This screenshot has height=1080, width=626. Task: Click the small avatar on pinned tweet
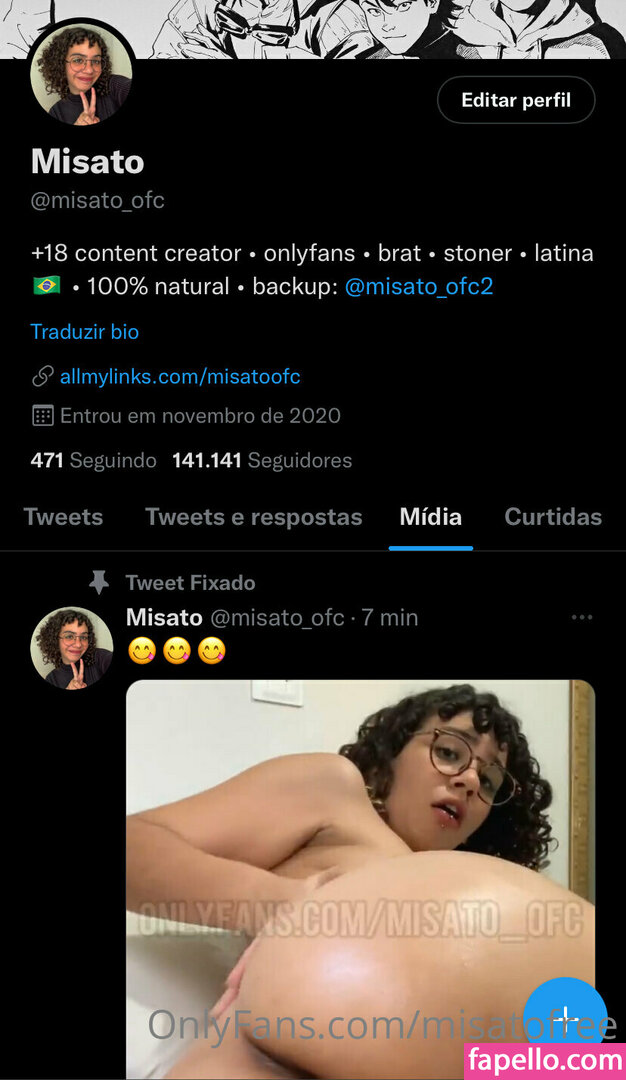(72, 647)
